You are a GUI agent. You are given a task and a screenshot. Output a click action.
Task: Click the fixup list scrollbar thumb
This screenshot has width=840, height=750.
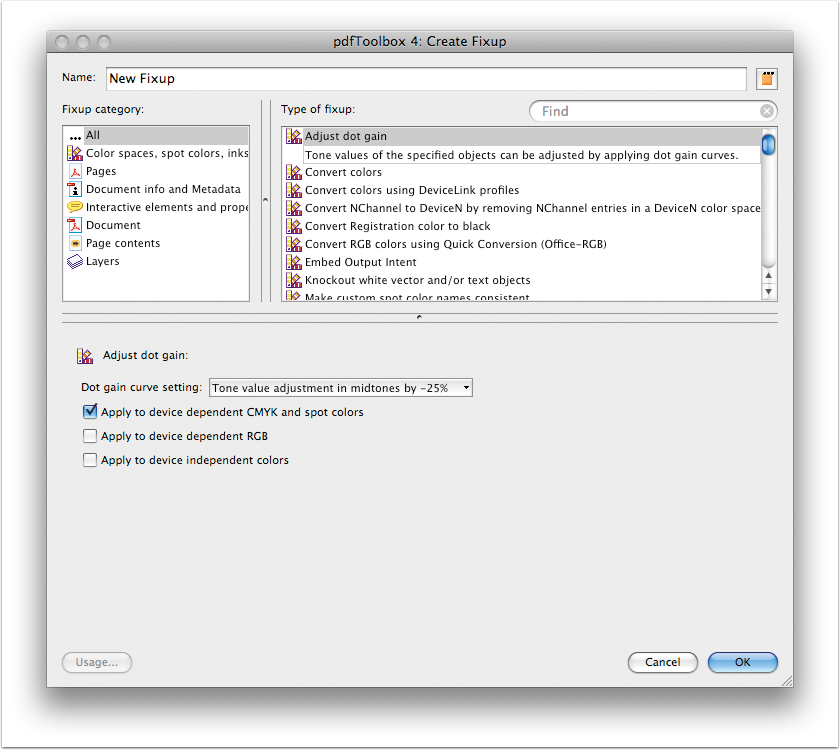(769, 144)
